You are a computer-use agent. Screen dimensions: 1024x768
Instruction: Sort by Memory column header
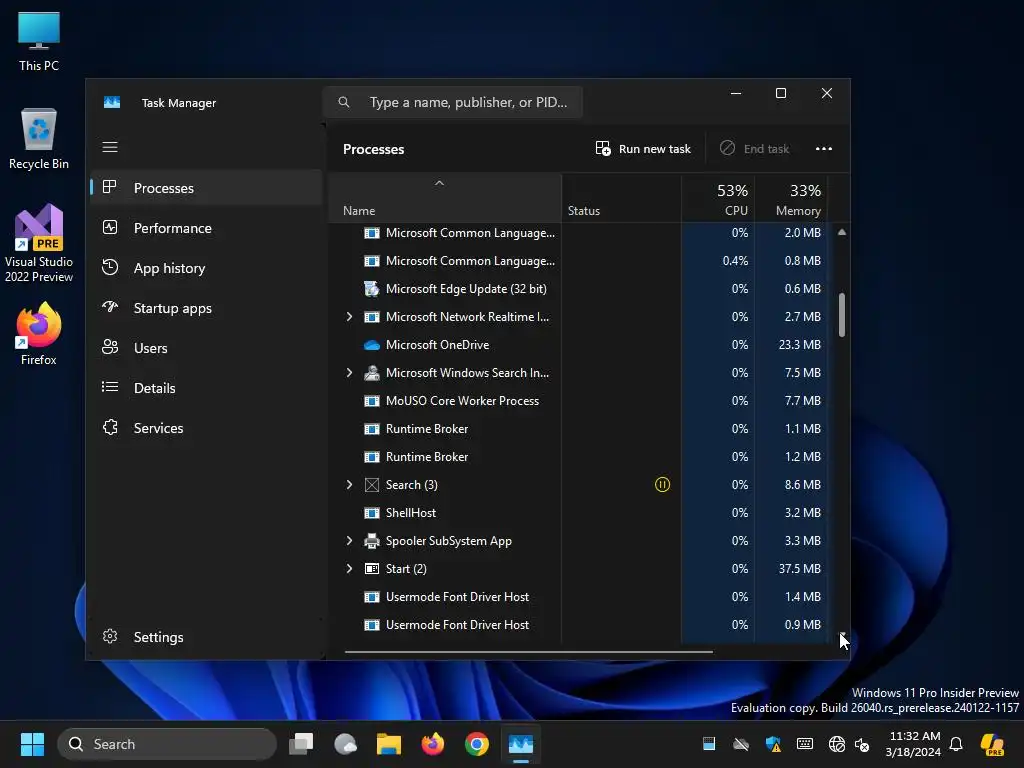[792, 199]
